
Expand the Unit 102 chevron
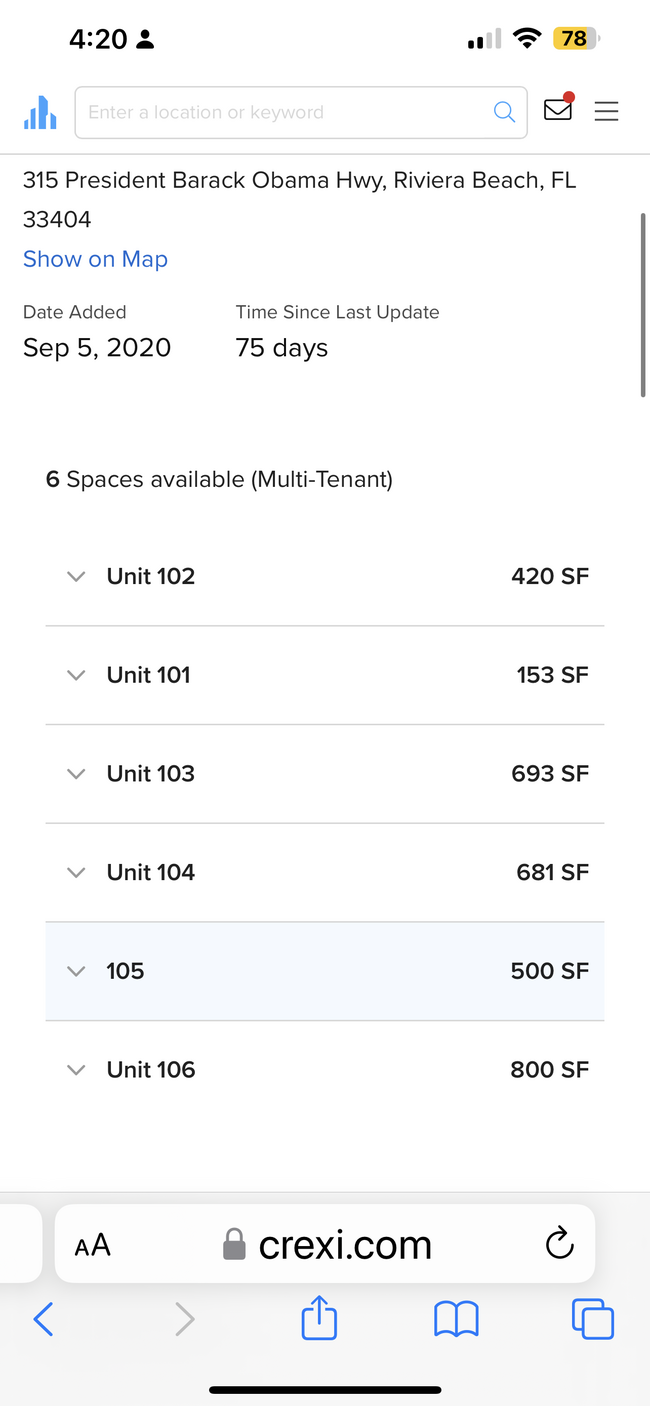[x=76, y=576]
